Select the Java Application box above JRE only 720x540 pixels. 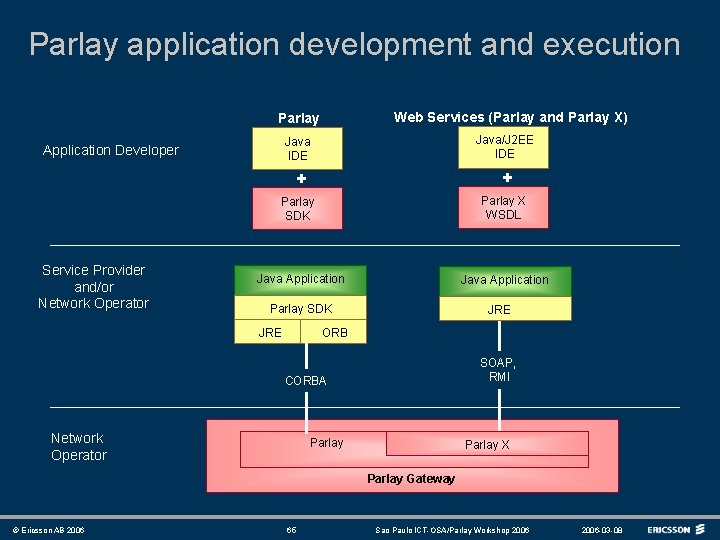(505, 281)
